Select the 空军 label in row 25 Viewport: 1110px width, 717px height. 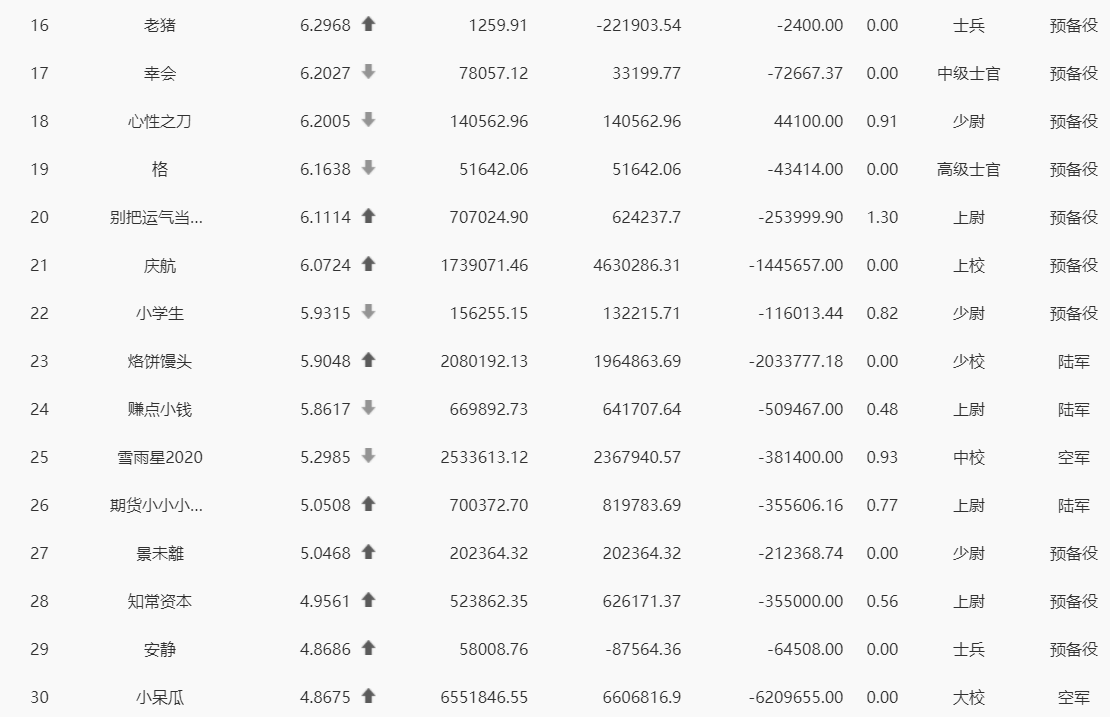tap(1073, 457)
